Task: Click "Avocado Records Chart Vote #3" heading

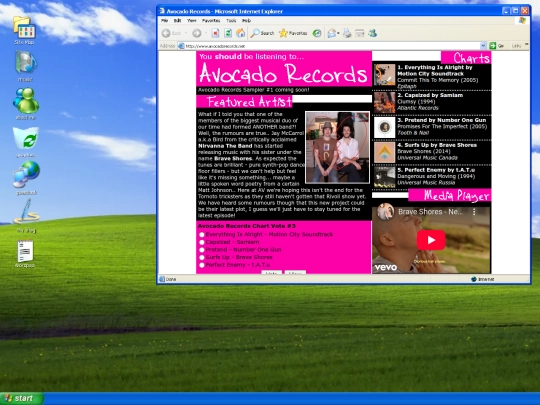Action: [247, 226]
